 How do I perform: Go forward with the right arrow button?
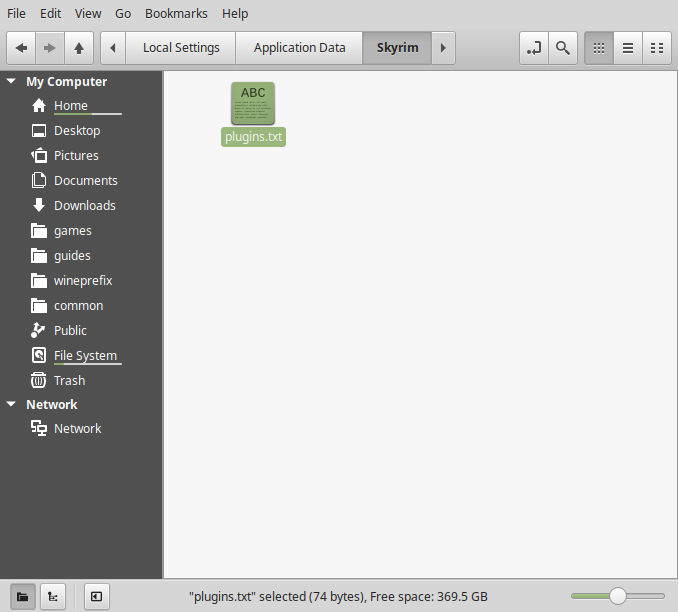(x=50, y=48)
